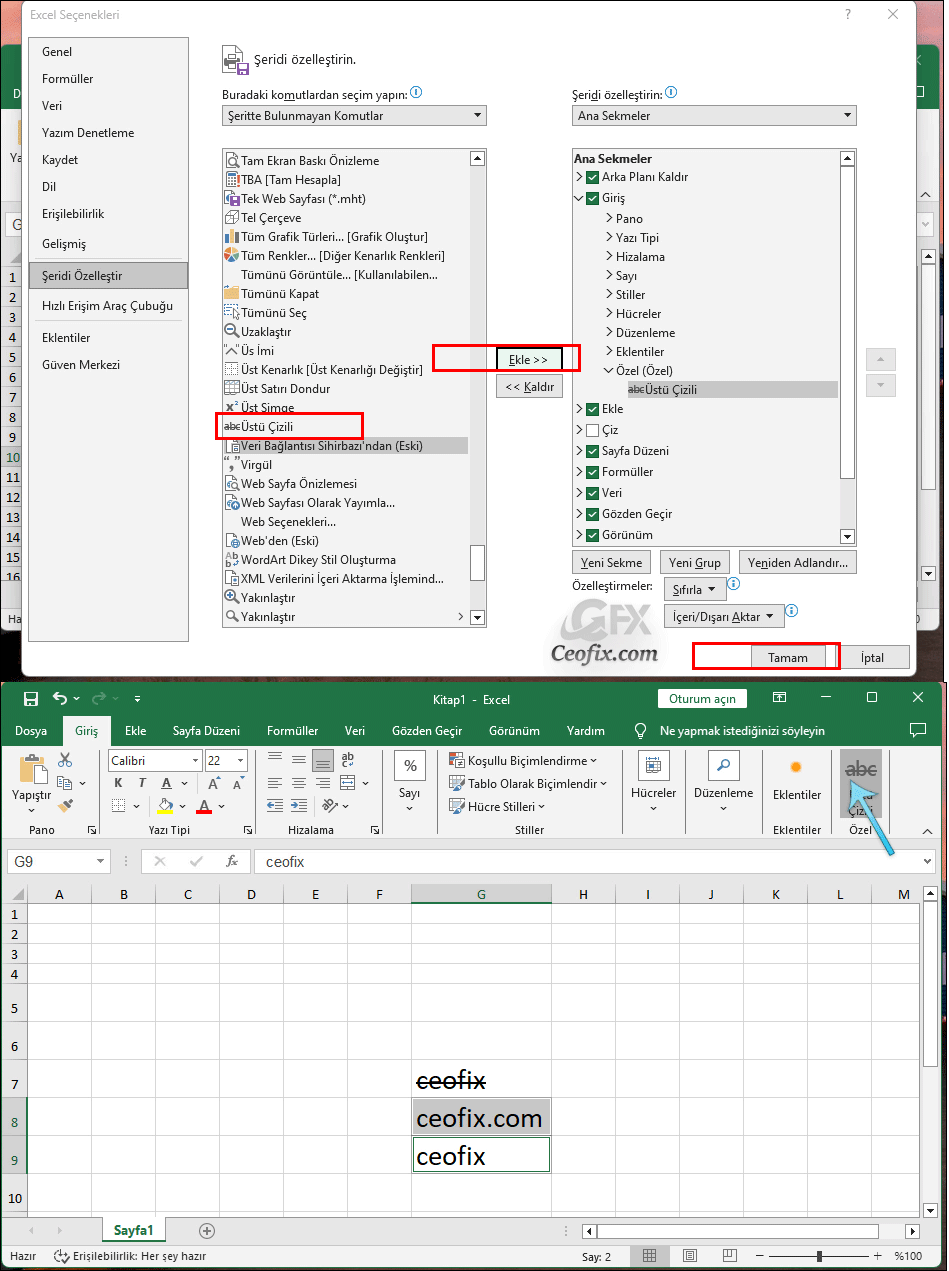
Task: Click the 'Yeni Sekme' button
Action: coord(611,563)
